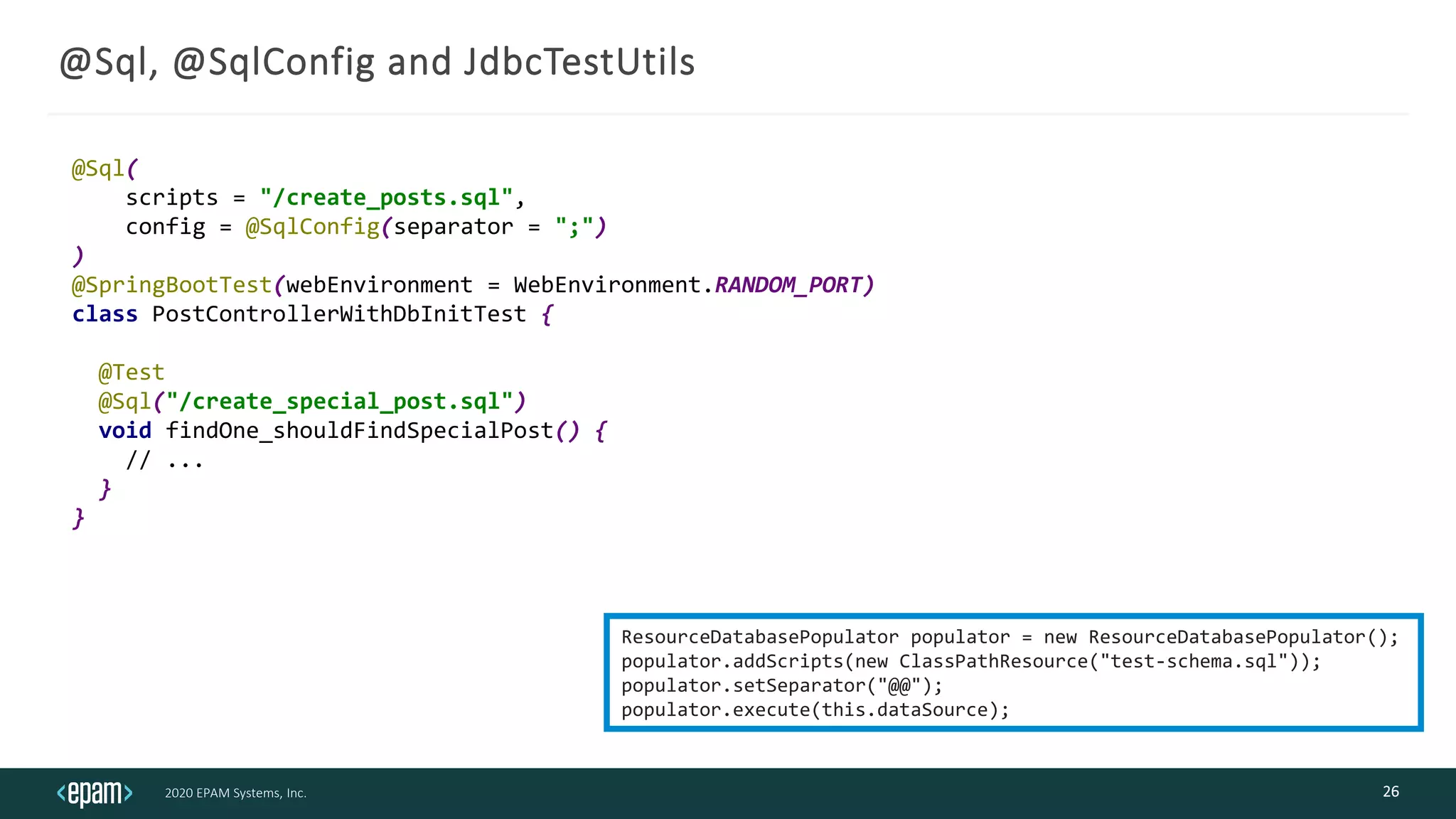1456x819 pixels.
Task: Click the @Sql("/create_special_post.sql") line
Action: pos(312,402)
